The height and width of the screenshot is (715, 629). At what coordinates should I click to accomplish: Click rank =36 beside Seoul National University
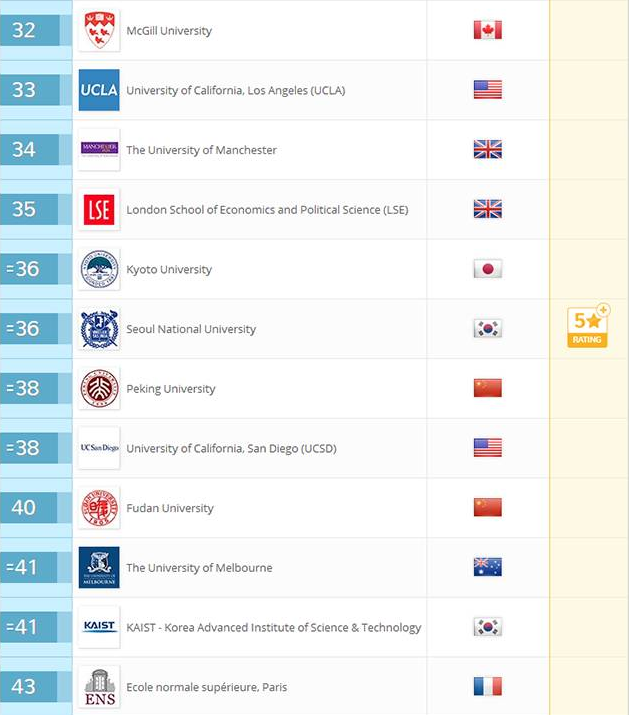coord(23,329)
